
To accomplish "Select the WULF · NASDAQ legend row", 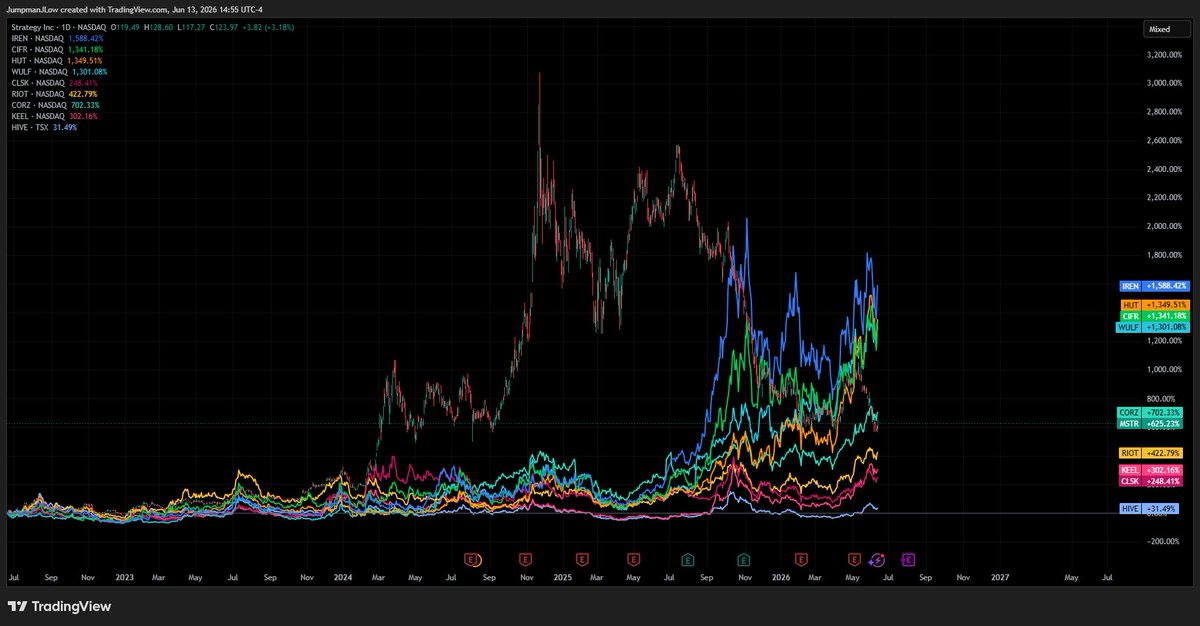I will (x=58, y=72).
